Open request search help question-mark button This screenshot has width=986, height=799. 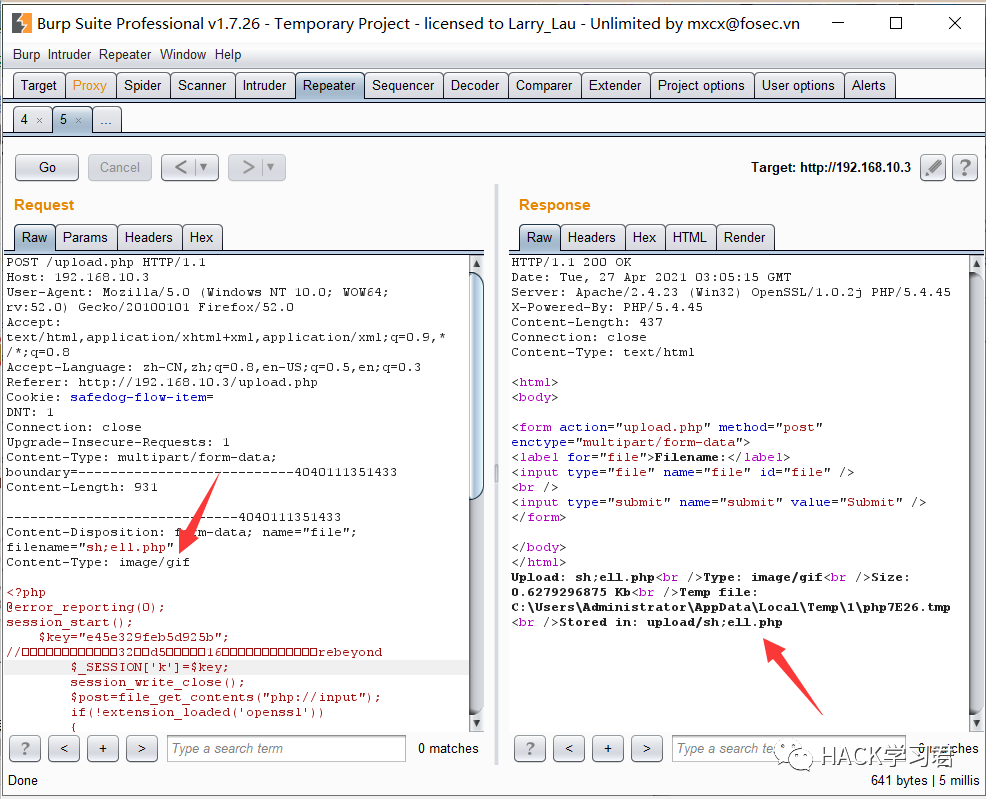[x=25, y=748]
